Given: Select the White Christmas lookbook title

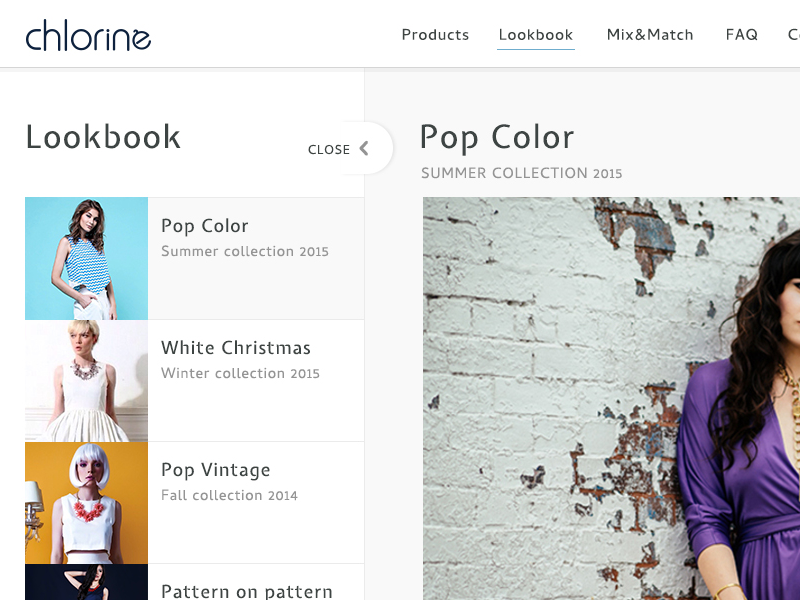Looking at the screenshot, I should pyautogui.click(x=236, y=348).
